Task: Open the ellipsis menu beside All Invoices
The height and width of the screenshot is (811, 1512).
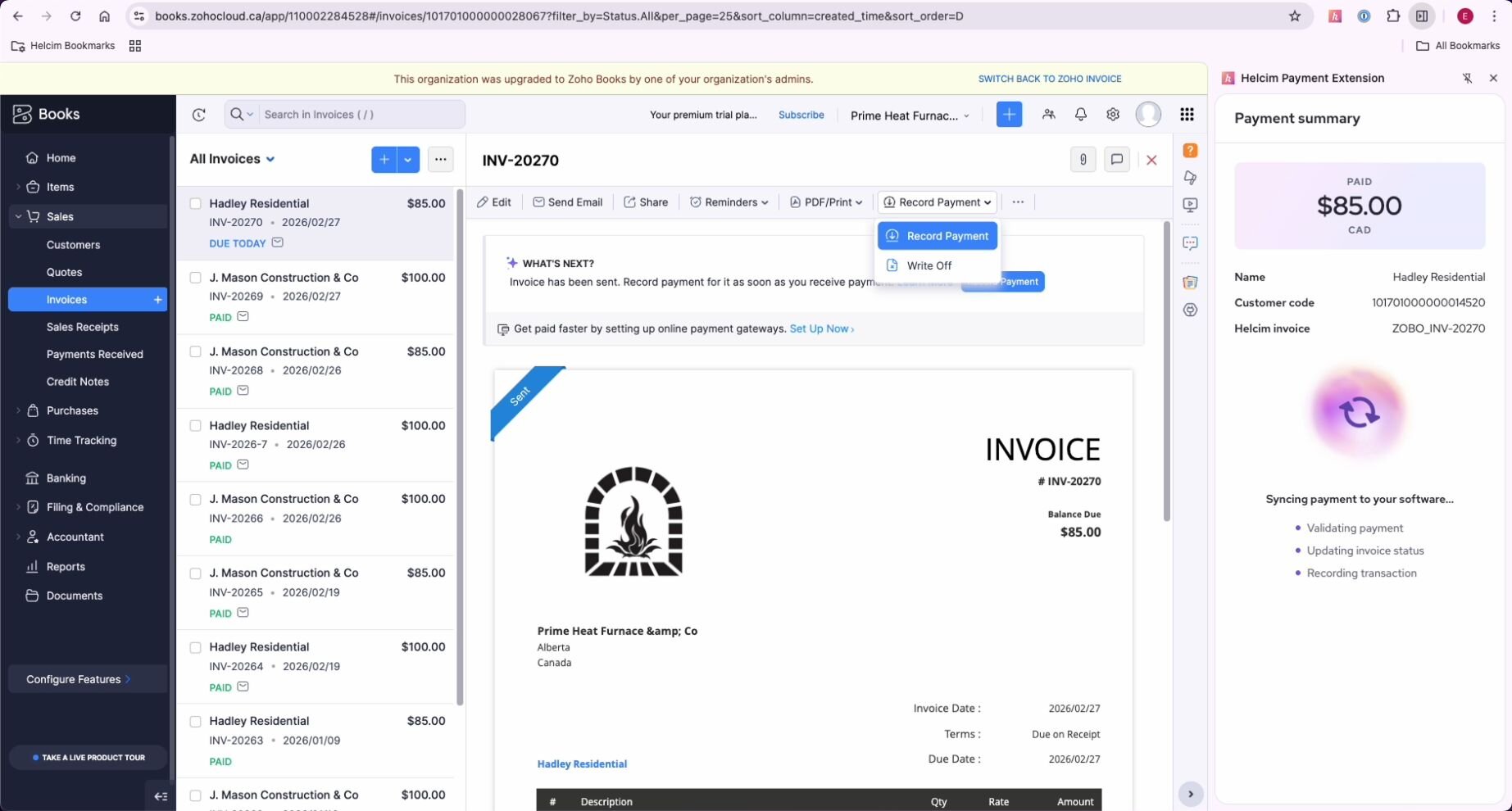Action: click(440, 160)
